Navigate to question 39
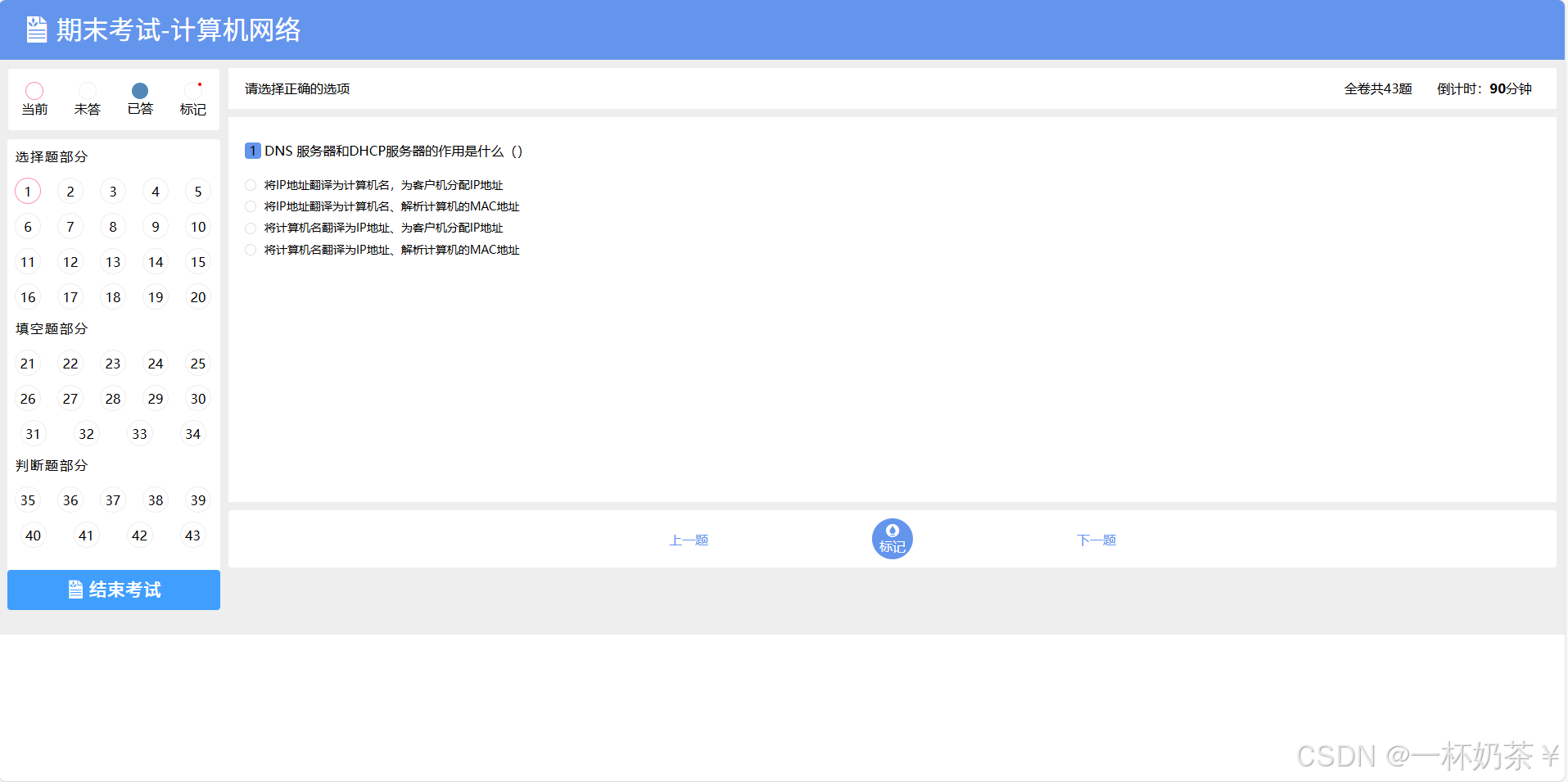This screenshot has height=782, width=1568. click(198, 500)
